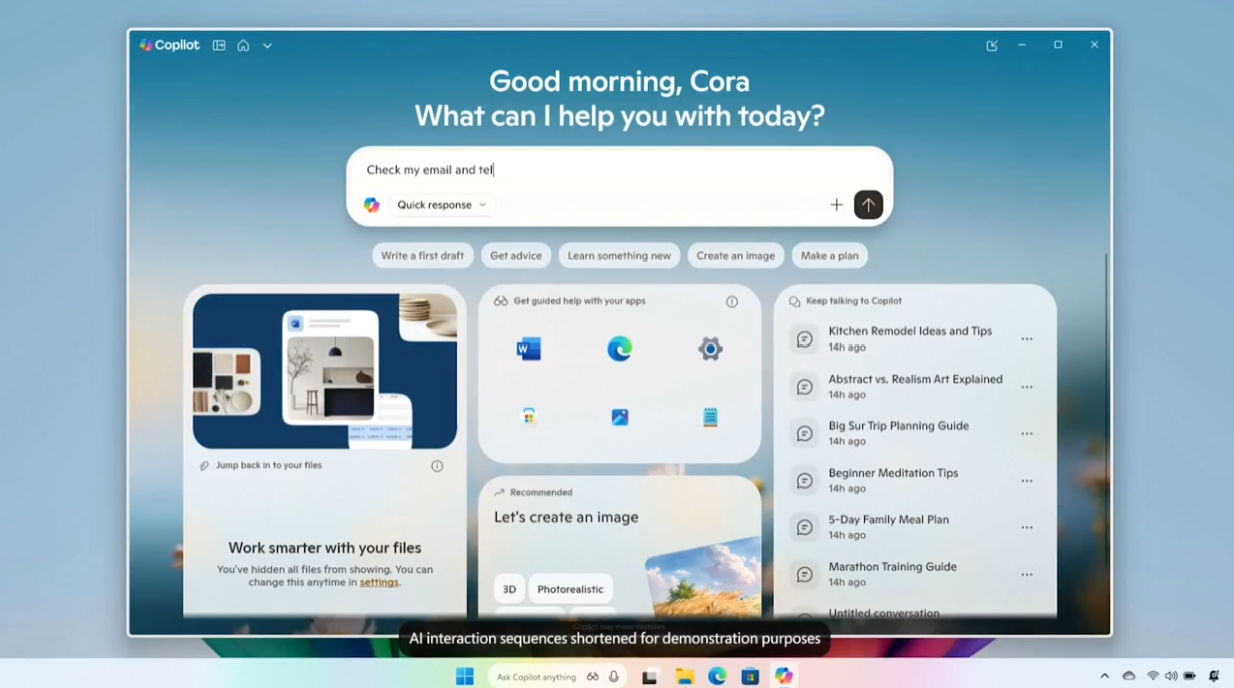The width and height of the screenshot is (1234, 688).
Task: Go to Copilot home
Action: click(x=243, y=45)
